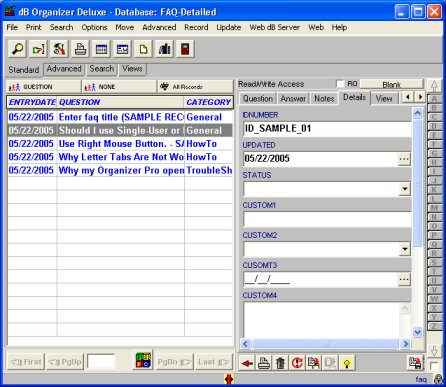Viewport: 446px width, 387px height.
Task: Click the Blank button
Action: coord(392,84)
